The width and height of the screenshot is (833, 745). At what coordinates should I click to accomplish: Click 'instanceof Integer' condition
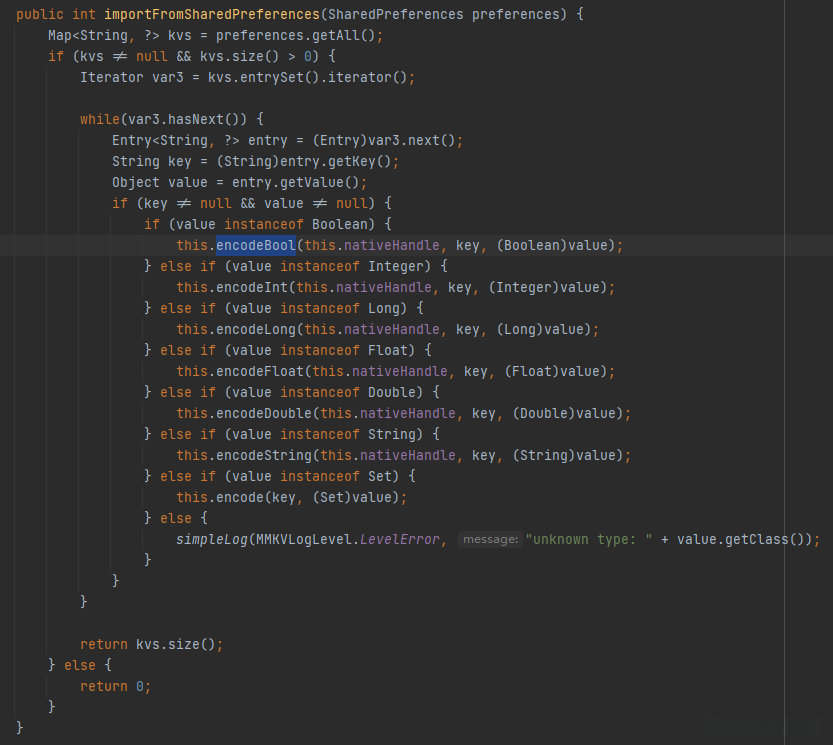click(x=352, y=266)
